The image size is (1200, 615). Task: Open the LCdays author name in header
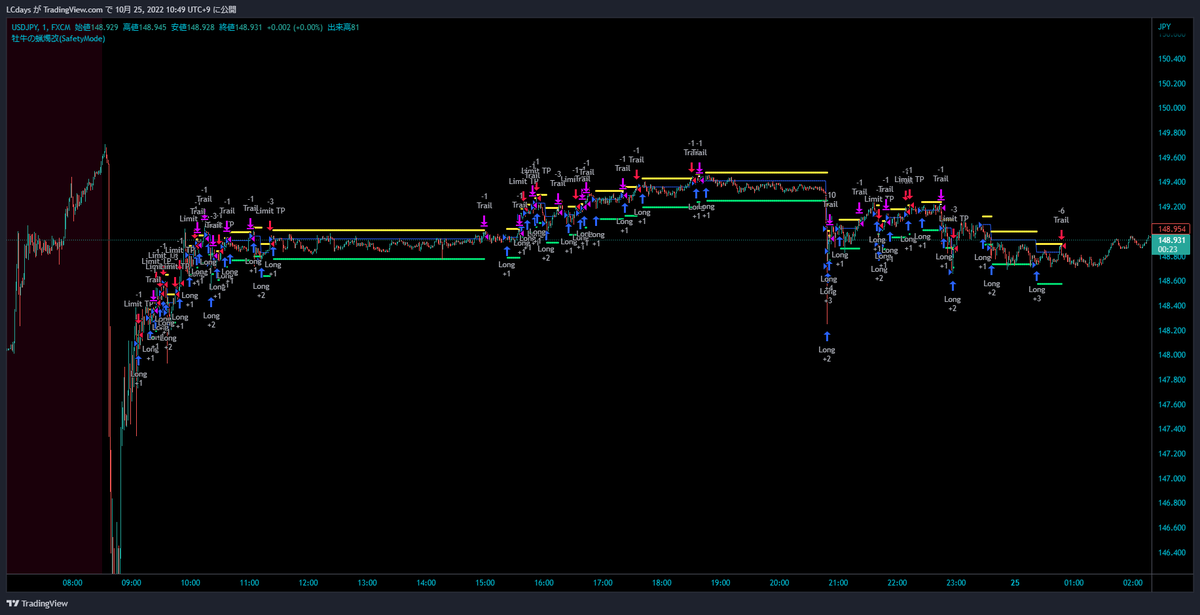(19, 8)
